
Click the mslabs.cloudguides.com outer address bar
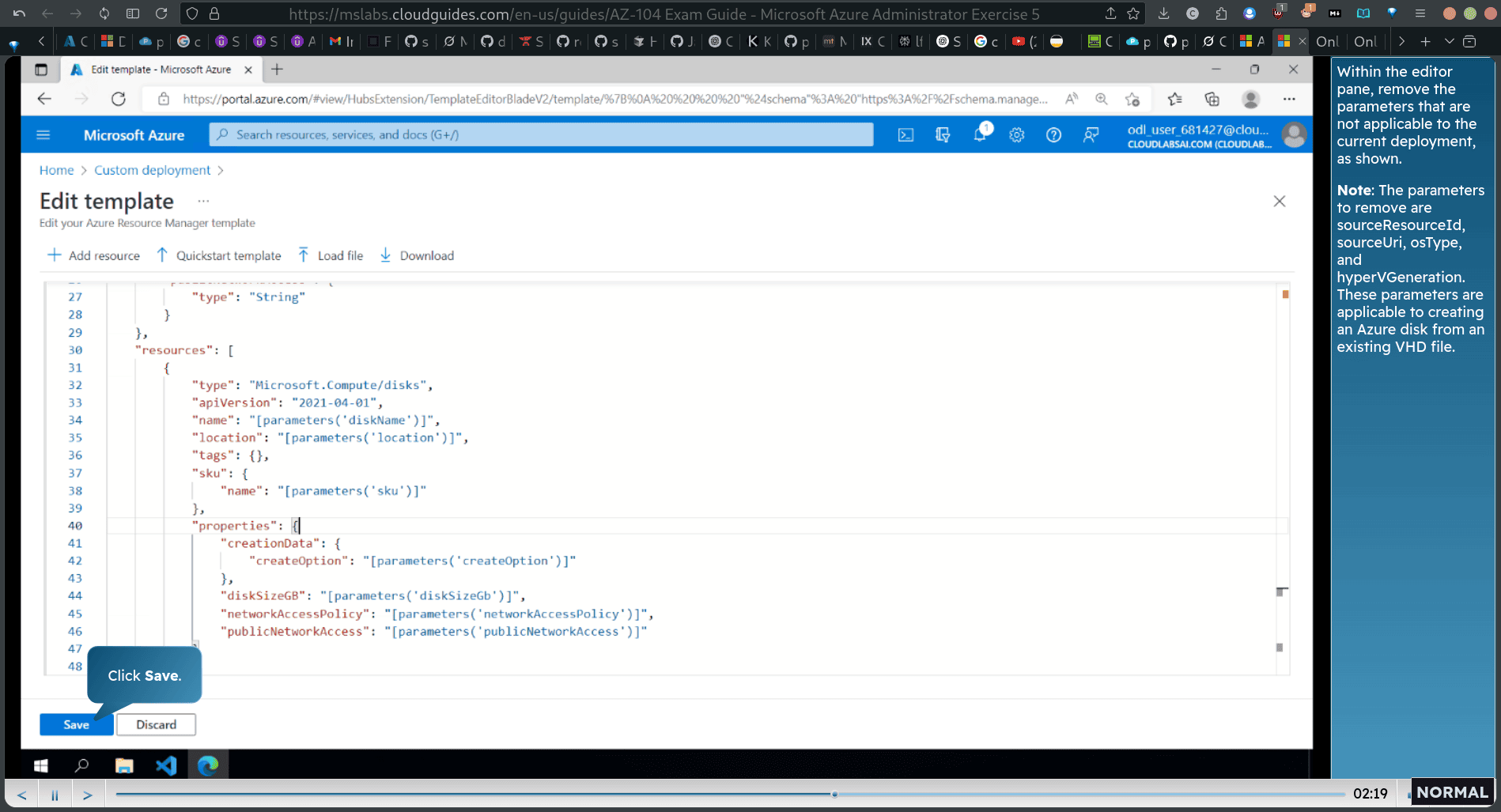[663, 14]
